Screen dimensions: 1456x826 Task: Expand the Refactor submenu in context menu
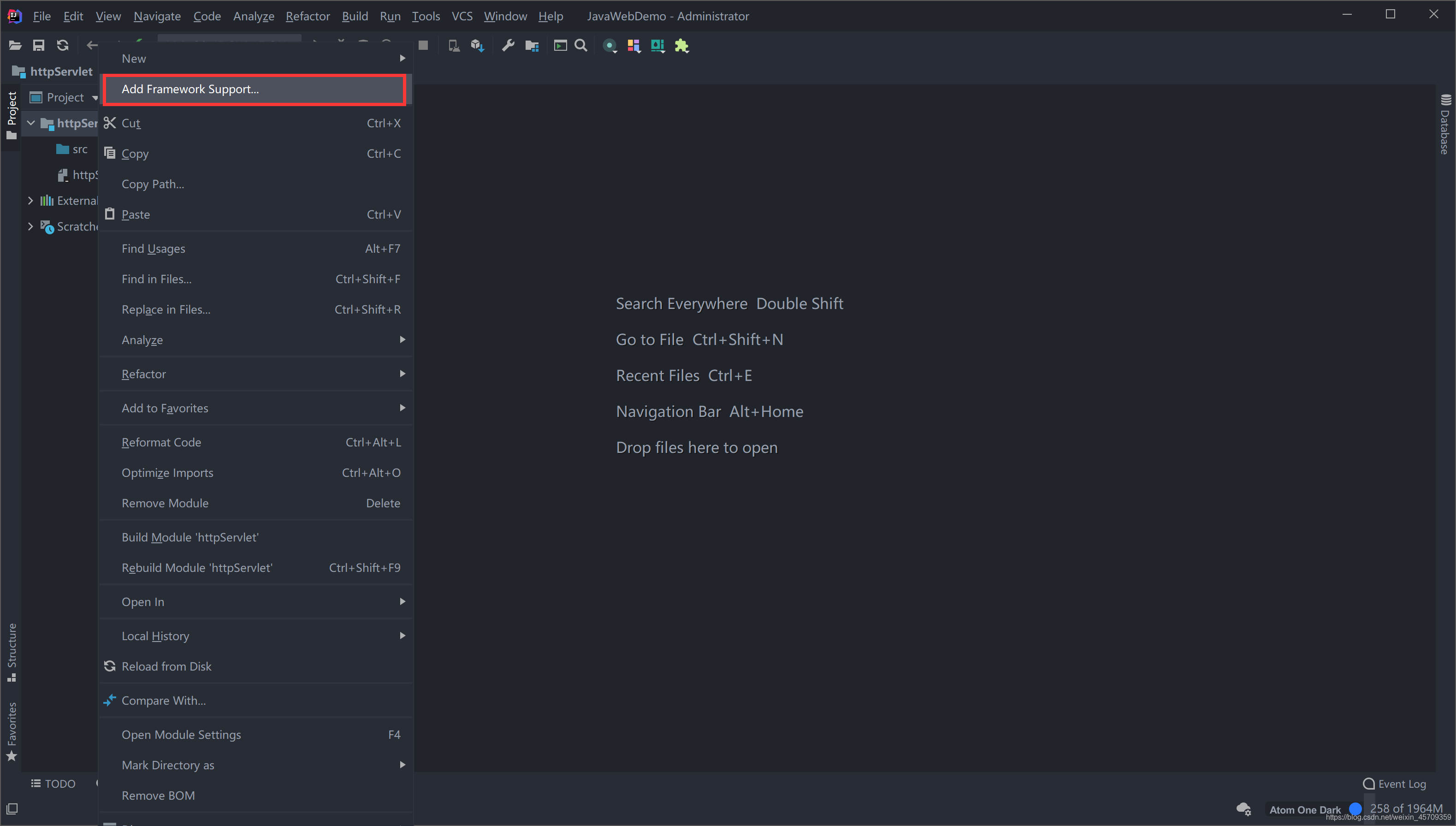coord(256,374)
